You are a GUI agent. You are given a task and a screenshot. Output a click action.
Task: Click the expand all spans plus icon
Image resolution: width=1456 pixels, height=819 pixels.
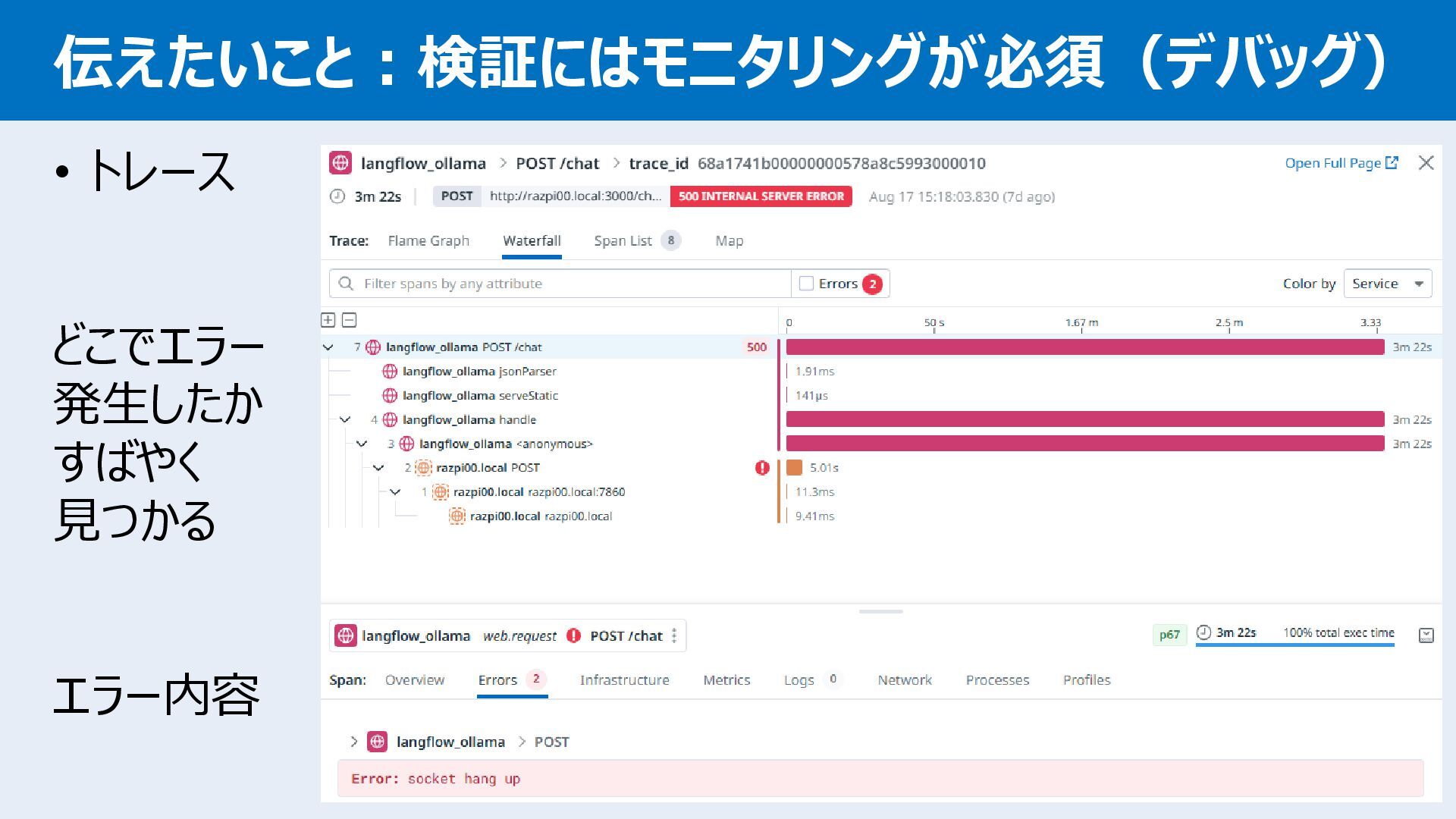coord(328,320)
